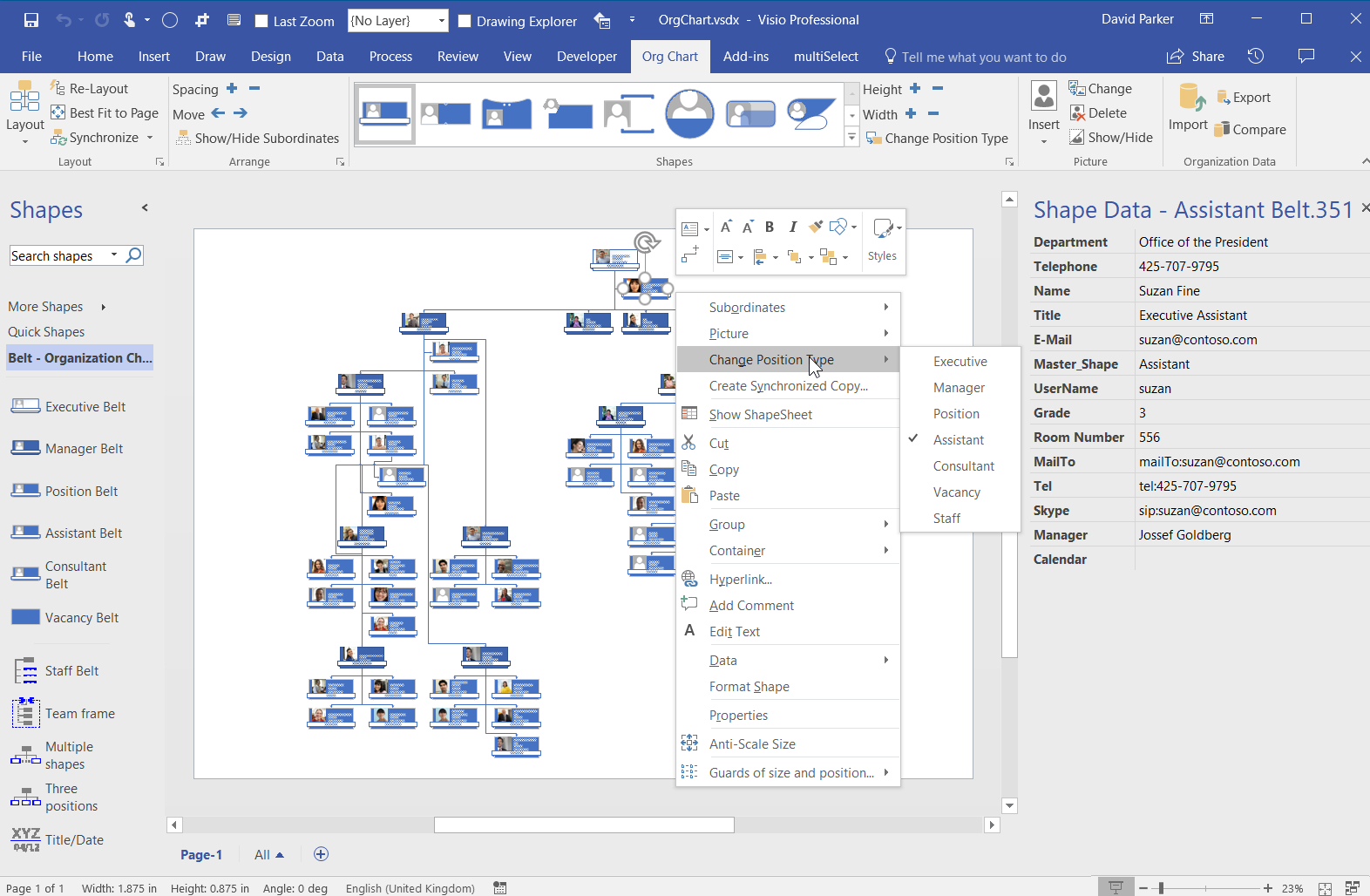
Task: Choose Show ShapeSheet from context menu
Action: pos(760,415)
